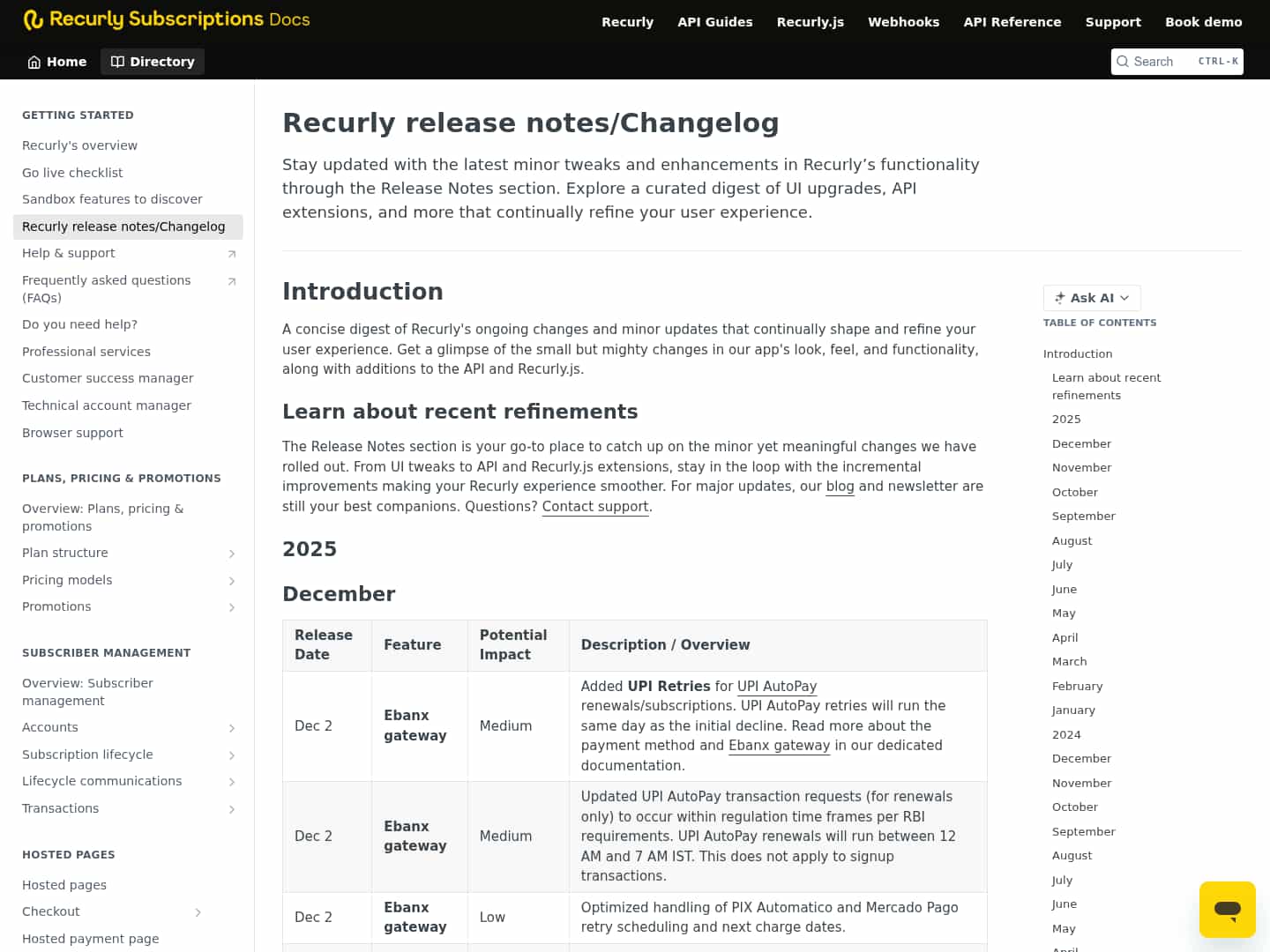
Task: Click the Recurly logo icon
Action: [34, 19]
